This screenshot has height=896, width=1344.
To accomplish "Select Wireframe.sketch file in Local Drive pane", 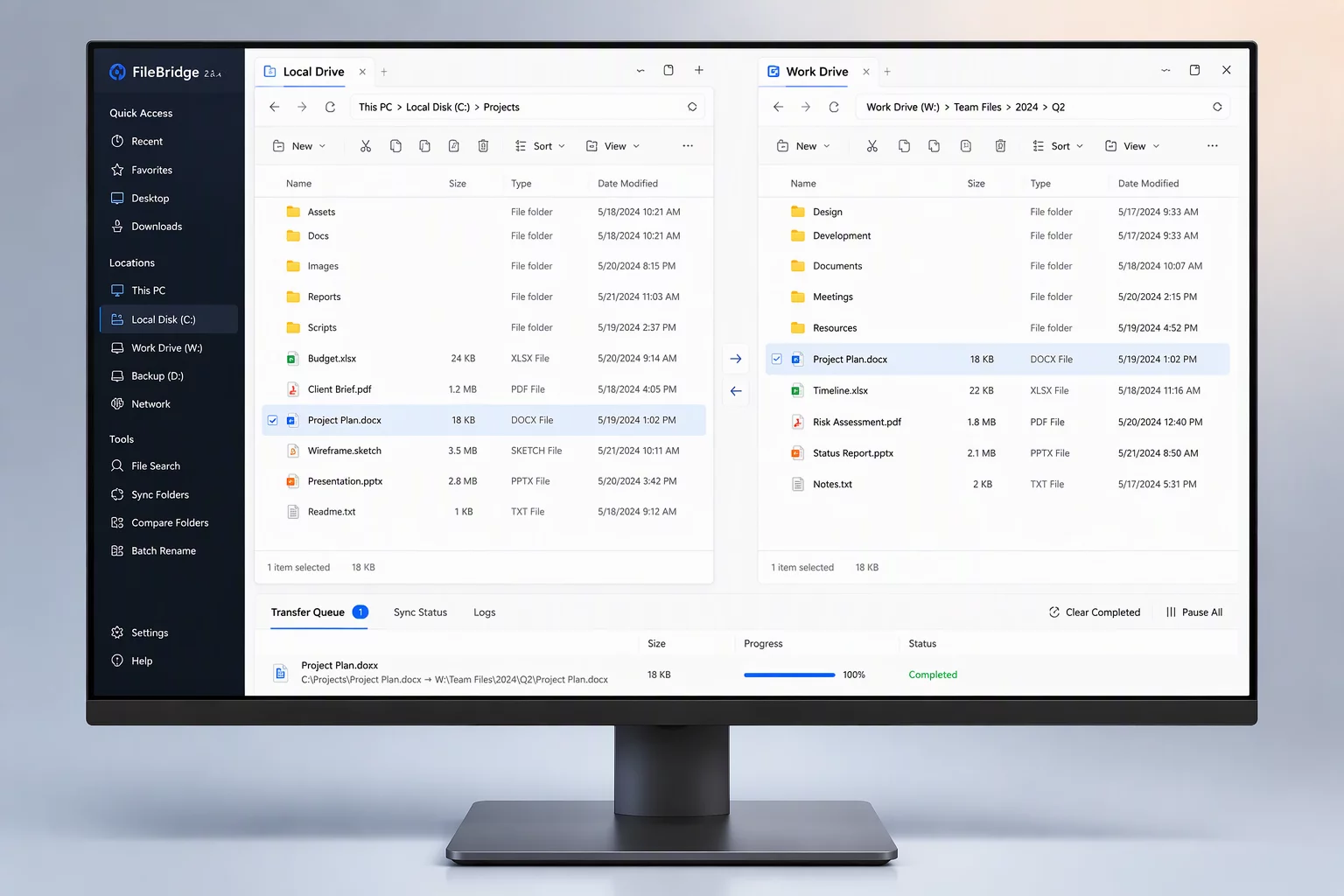I will pos(484,451).
